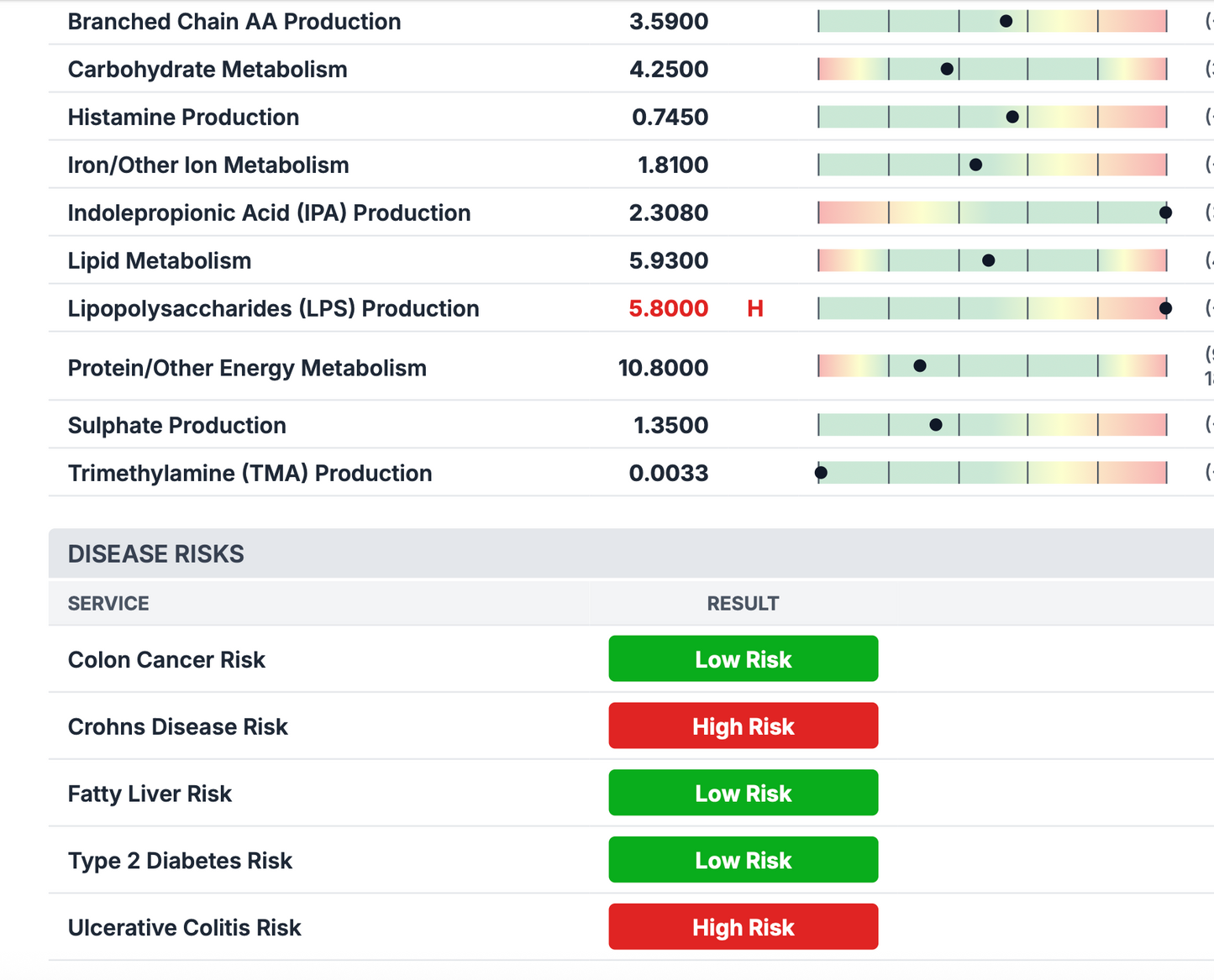The width and height of the screenshot is (1214, 980).
Task: Click the Lipopolysaccharides (LPS) Production range marker dot
Action: 1165,309
